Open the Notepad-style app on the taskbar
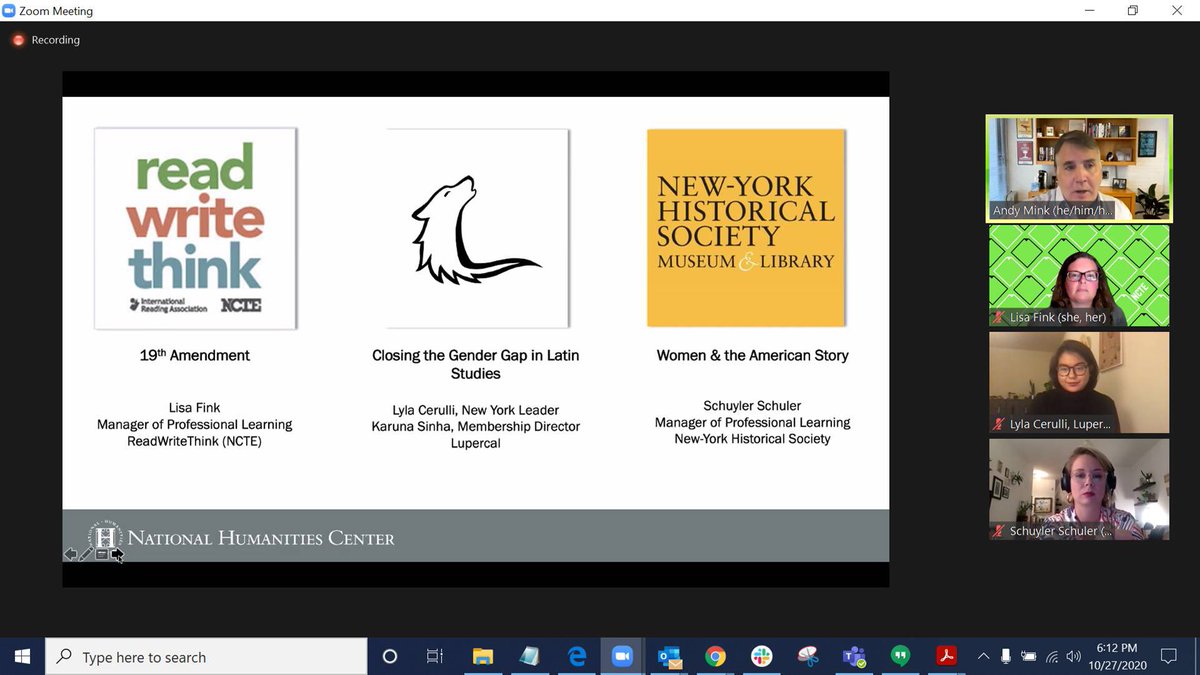This screenshot has height=675, width=1200. [529, 657]
